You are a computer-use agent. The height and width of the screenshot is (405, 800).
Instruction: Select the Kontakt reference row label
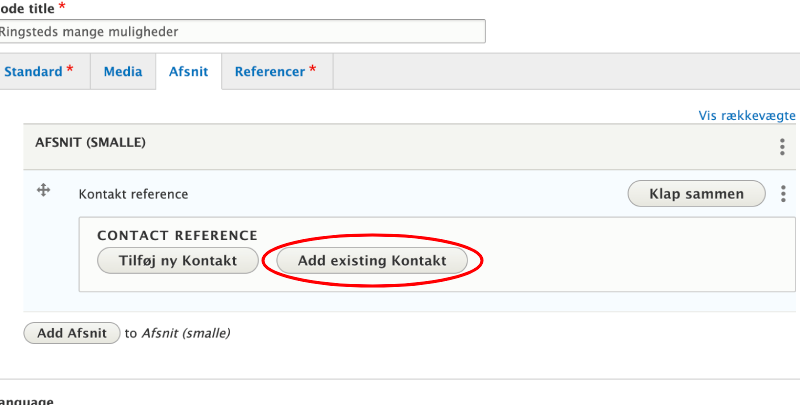click(x=133, y=194)
